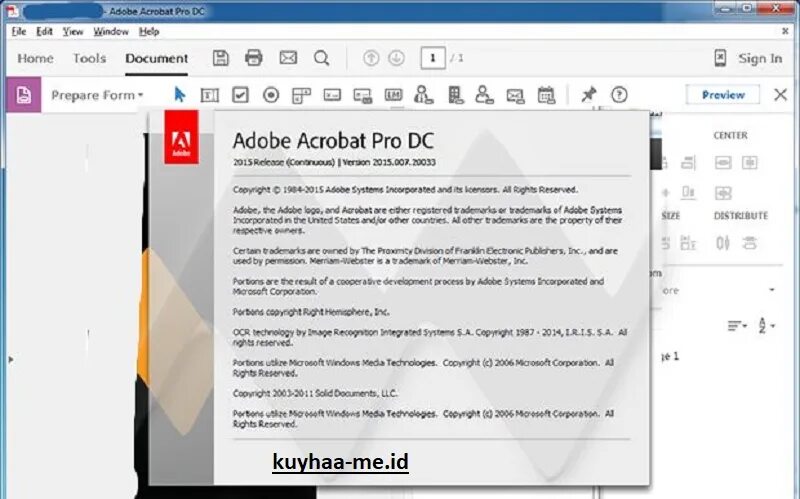Switch to the Home tab
This screenshot has width=800, height=499.
tap(35, 58)
